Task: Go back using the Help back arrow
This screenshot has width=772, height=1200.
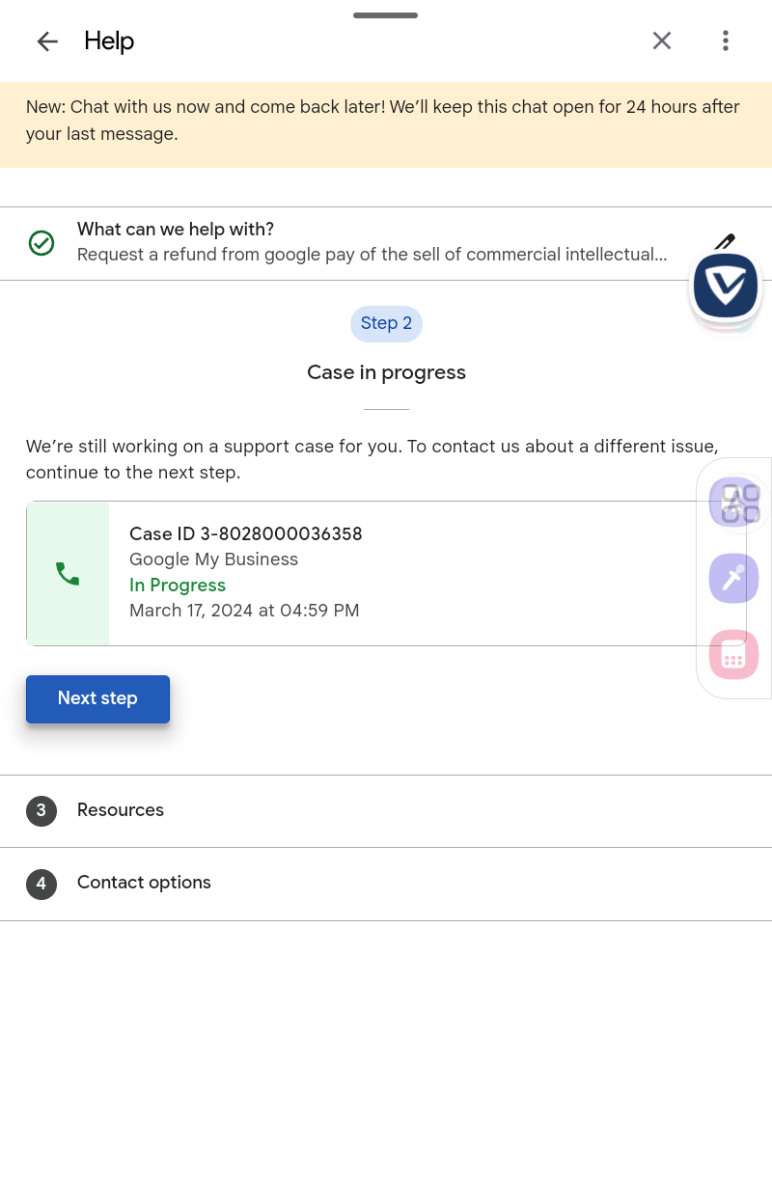Action: [x=47, y=41]
